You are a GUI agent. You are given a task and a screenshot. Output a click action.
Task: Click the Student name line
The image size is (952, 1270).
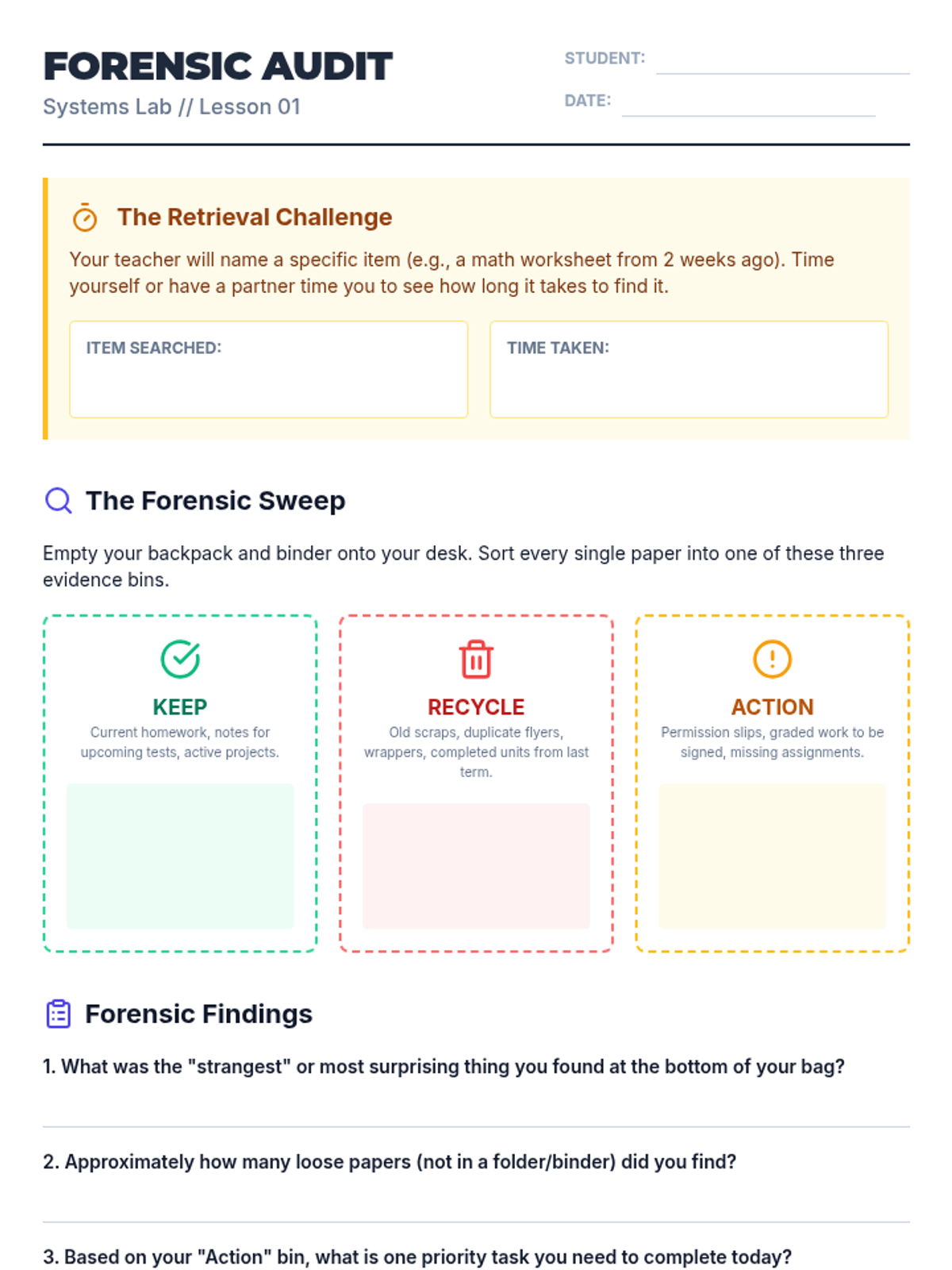point(782,63)
